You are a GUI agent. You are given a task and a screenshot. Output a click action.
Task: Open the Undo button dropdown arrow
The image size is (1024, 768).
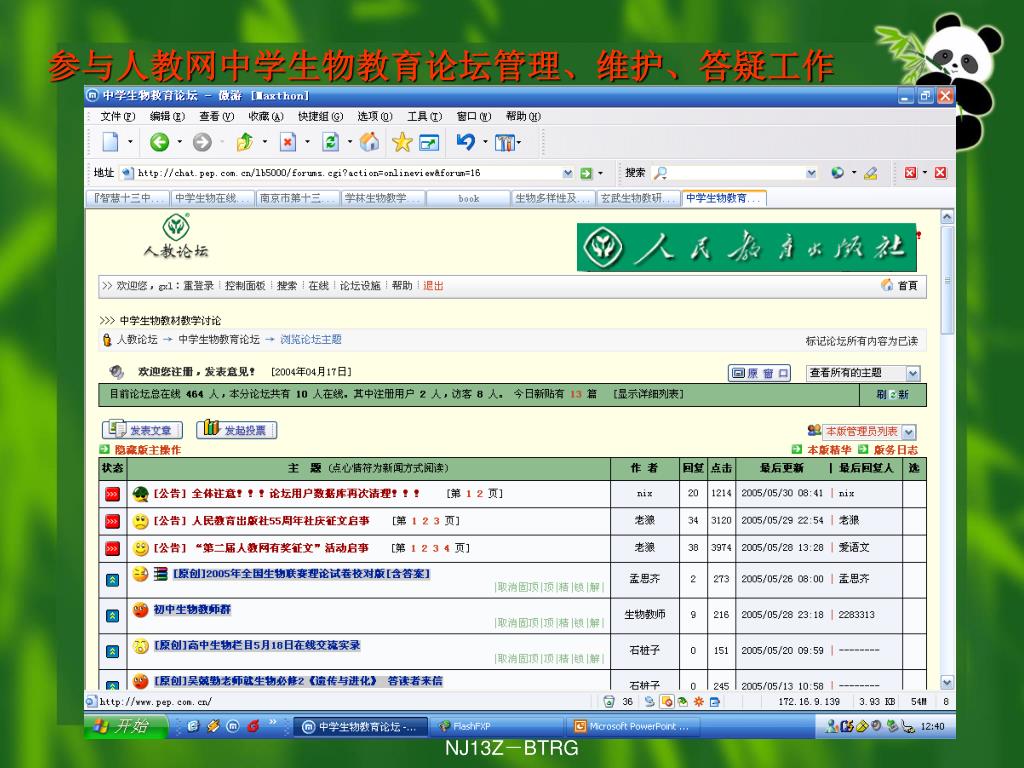coord(485,142)
